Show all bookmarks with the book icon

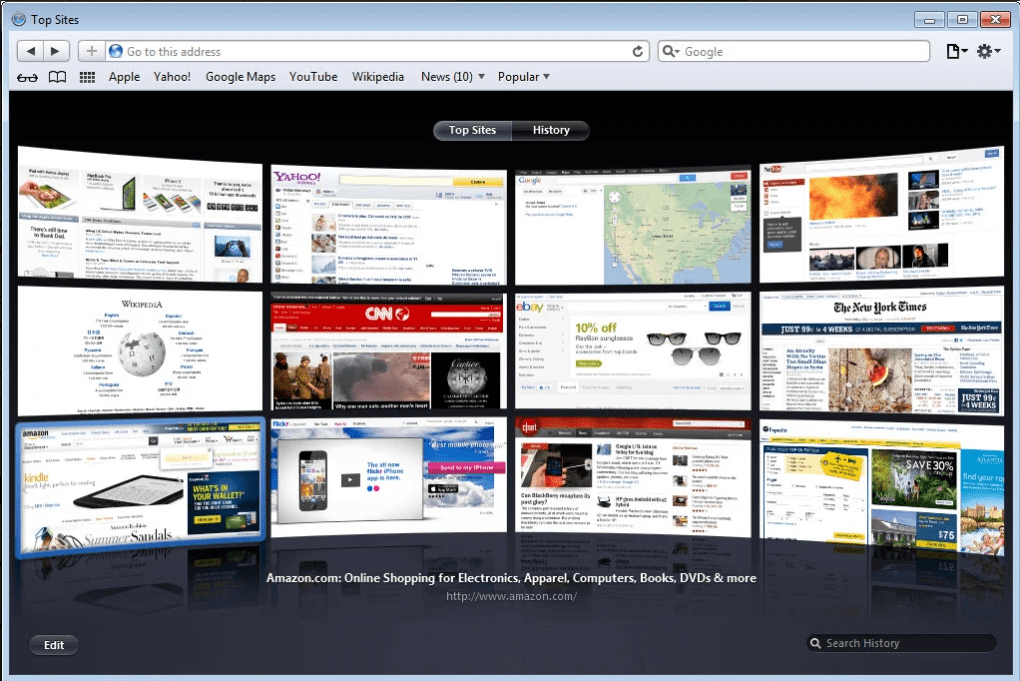[58, 77]
